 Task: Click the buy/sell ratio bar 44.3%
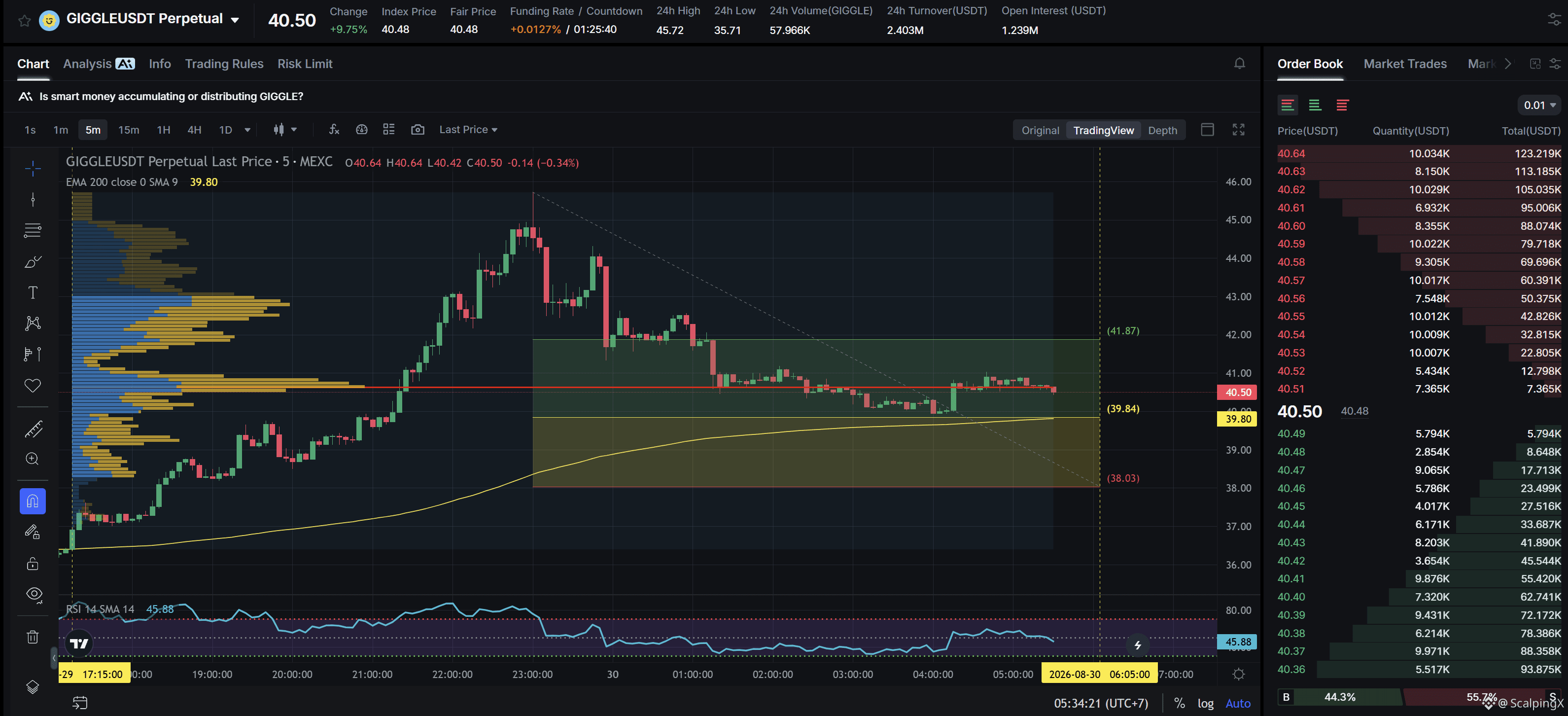(1339, 697)
